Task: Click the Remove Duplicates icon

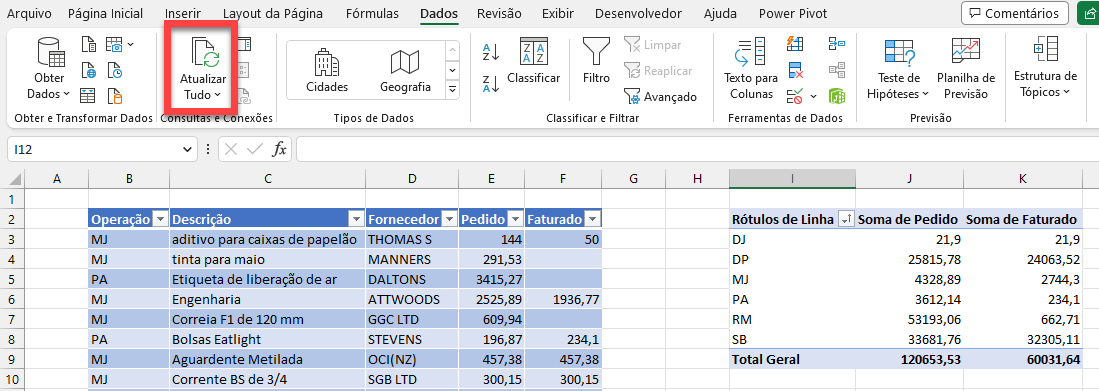Action: click(795, 70)
